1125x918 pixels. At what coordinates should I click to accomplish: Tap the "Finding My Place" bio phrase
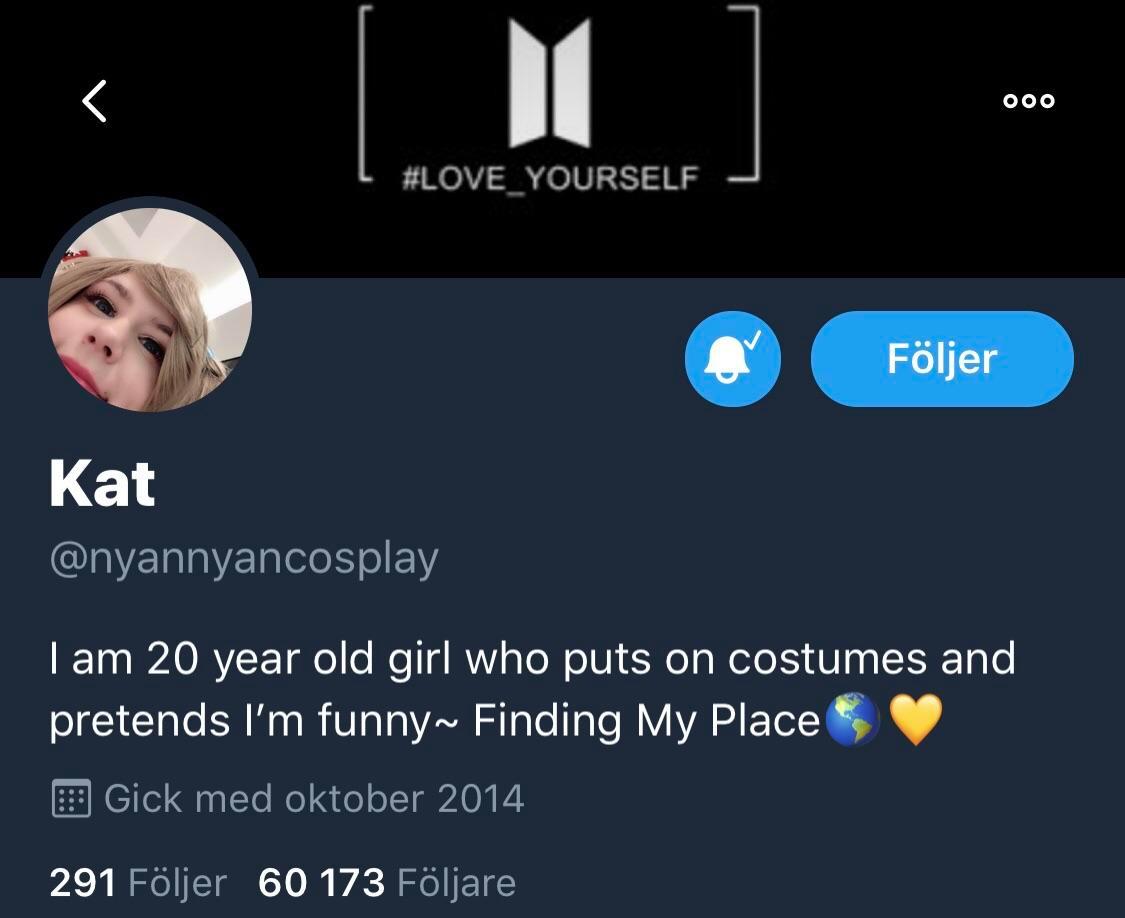pos(646,721)
